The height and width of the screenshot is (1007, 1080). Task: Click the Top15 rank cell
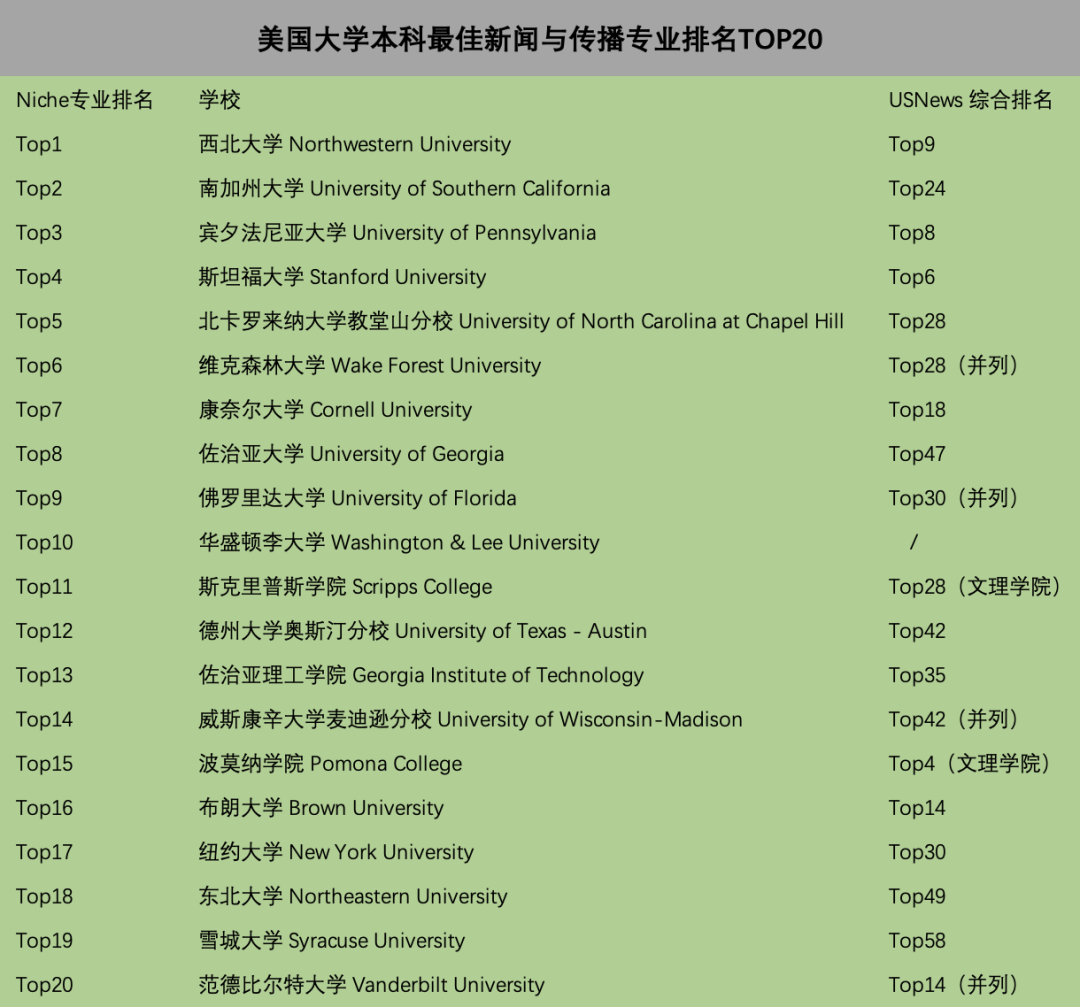[44, 764]
